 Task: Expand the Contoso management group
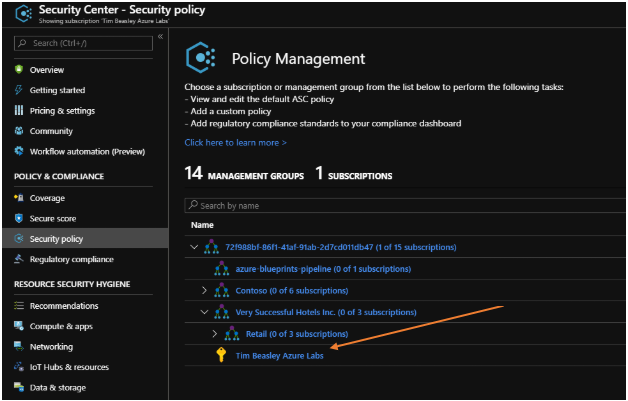coord(204,290)
